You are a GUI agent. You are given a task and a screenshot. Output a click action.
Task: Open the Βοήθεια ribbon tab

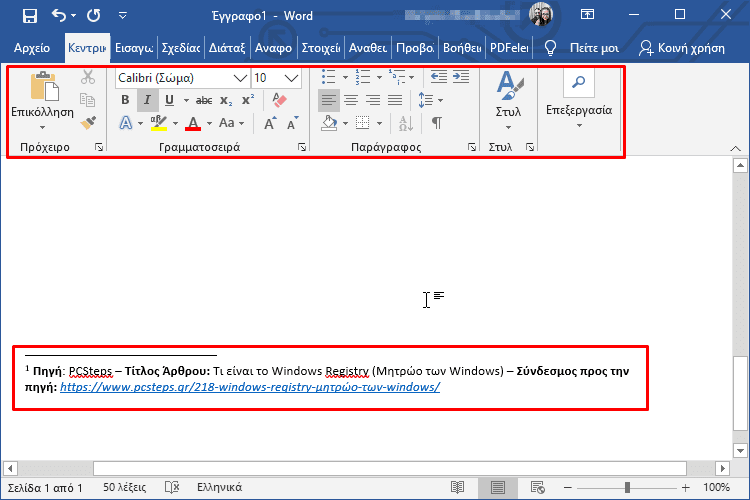click(x=462, y=48)
